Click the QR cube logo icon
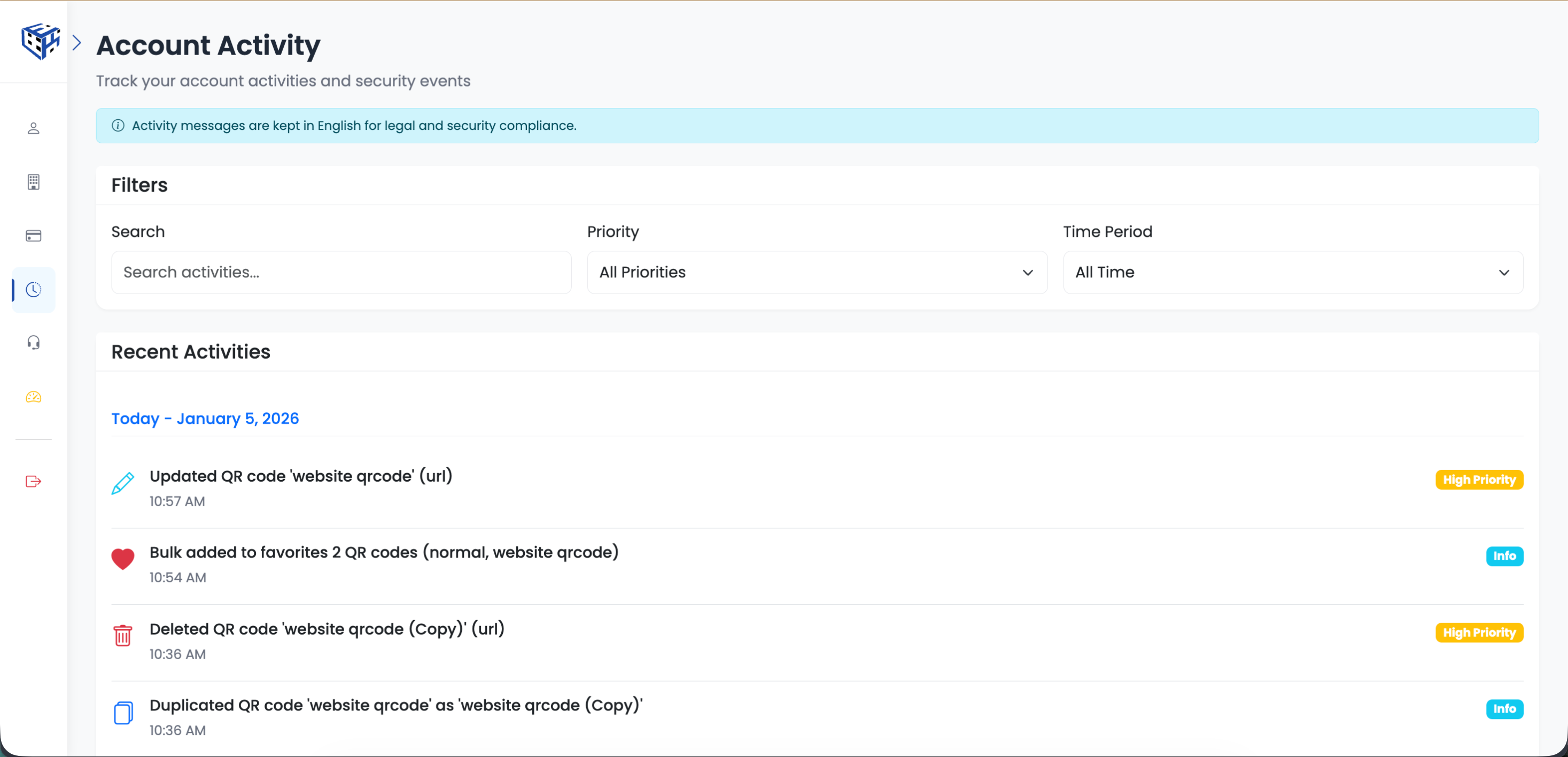Viewport: 1568px width, 757px height. click(40, 41)
